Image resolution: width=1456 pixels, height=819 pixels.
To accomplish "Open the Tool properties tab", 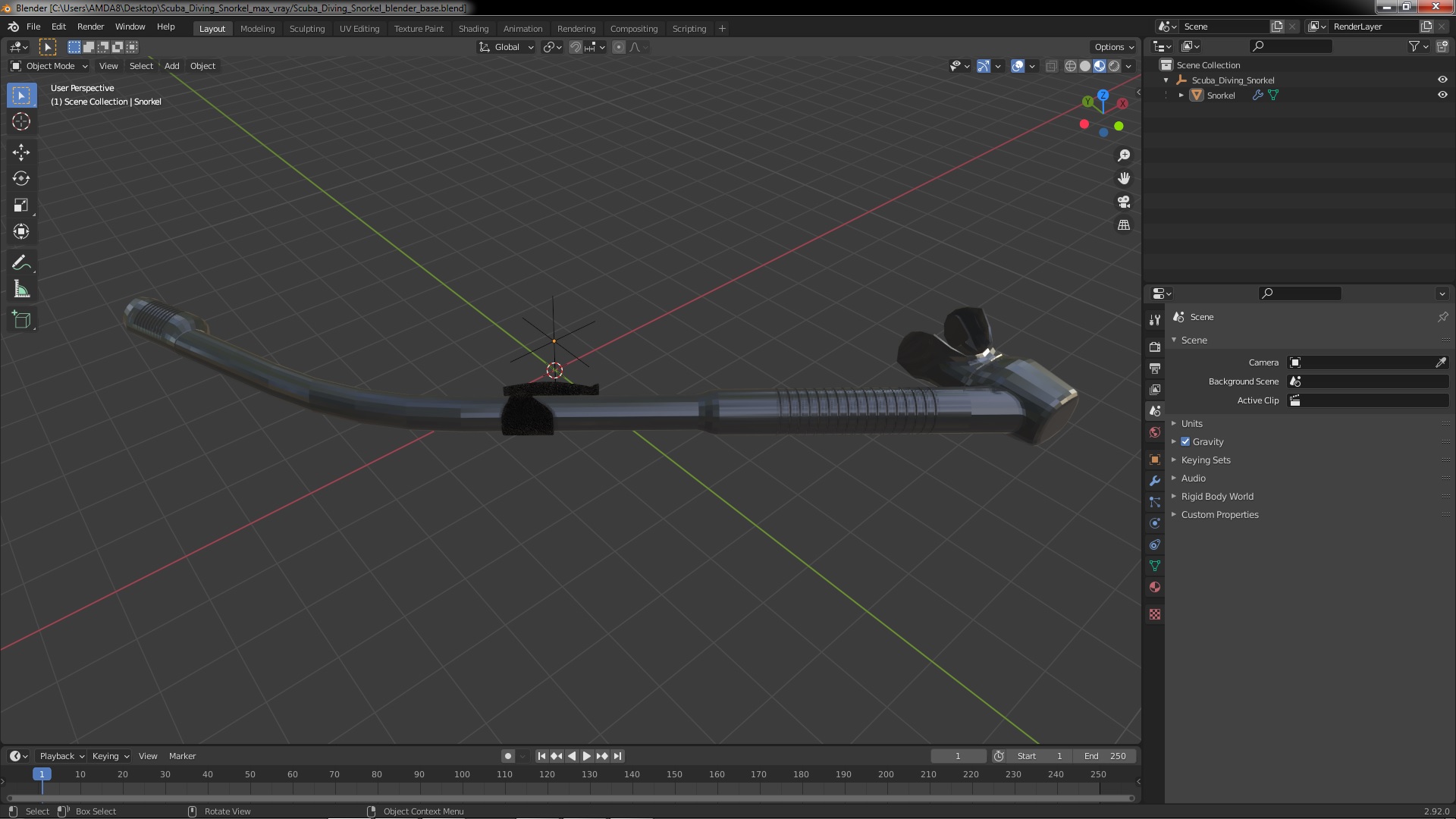I will (x=1155, y=320).
